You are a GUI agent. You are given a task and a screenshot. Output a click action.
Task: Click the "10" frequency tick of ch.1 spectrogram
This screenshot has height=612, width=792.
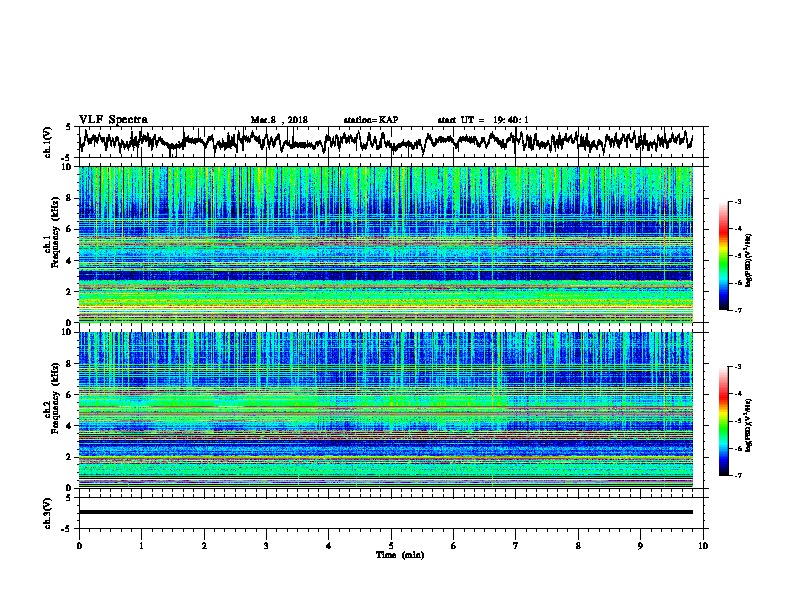click(x=68, y=167)
